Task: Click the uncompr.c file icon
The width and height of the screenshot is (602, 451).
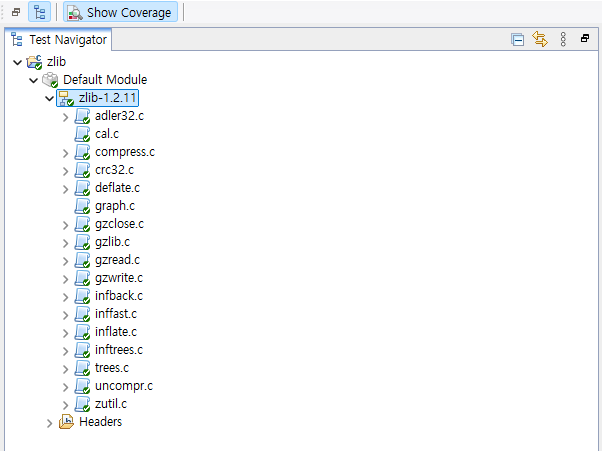Action: 83,387
